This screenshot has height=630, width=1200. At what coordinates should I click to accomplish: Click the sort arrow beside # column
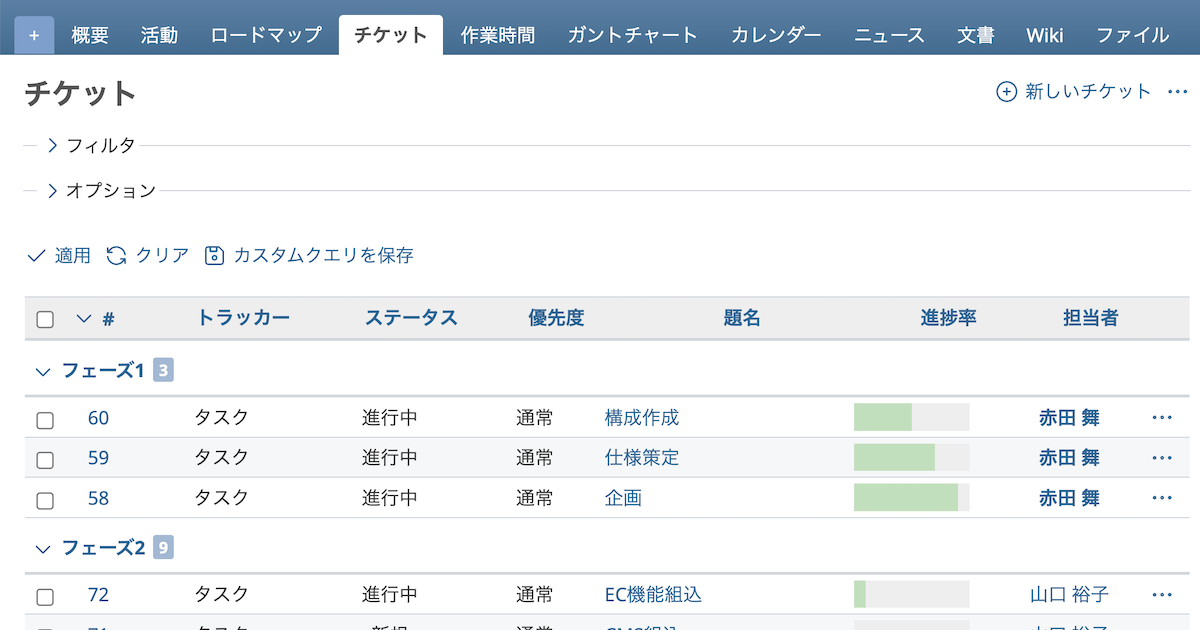point(84,320)
